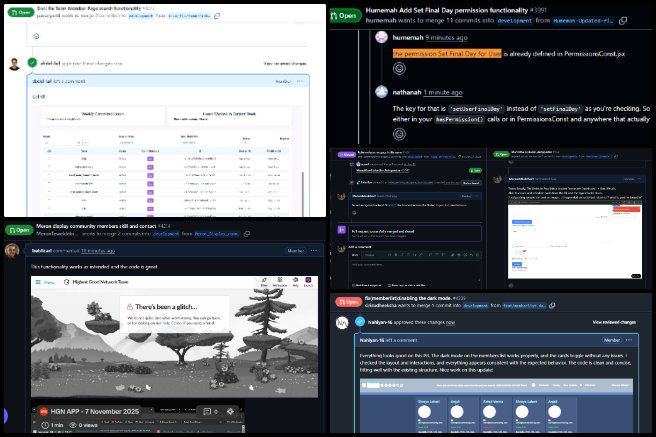Click '13 minutes ago' timestamp on bottom-left comment

(x=97, y=251)
